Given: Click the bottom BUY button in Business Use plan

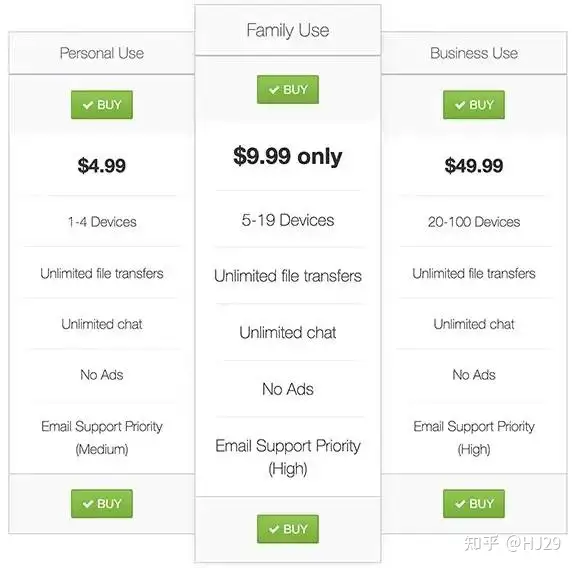Looking at the screenshot, I should pyautogui.click(x=473, y=503).
